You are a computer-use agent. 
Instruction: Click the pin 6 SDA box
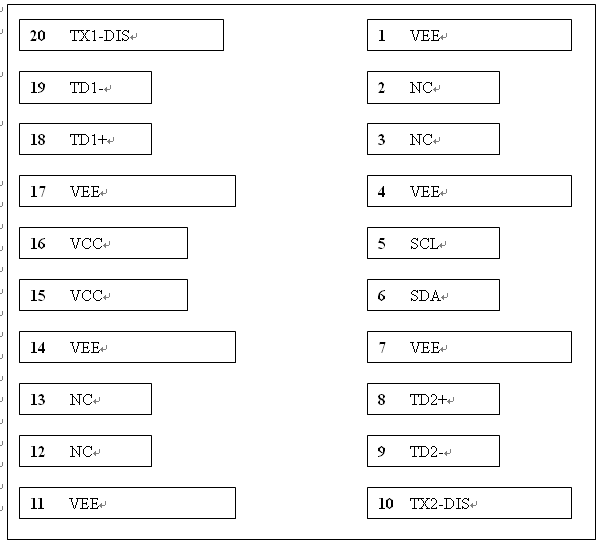(433, 295)
